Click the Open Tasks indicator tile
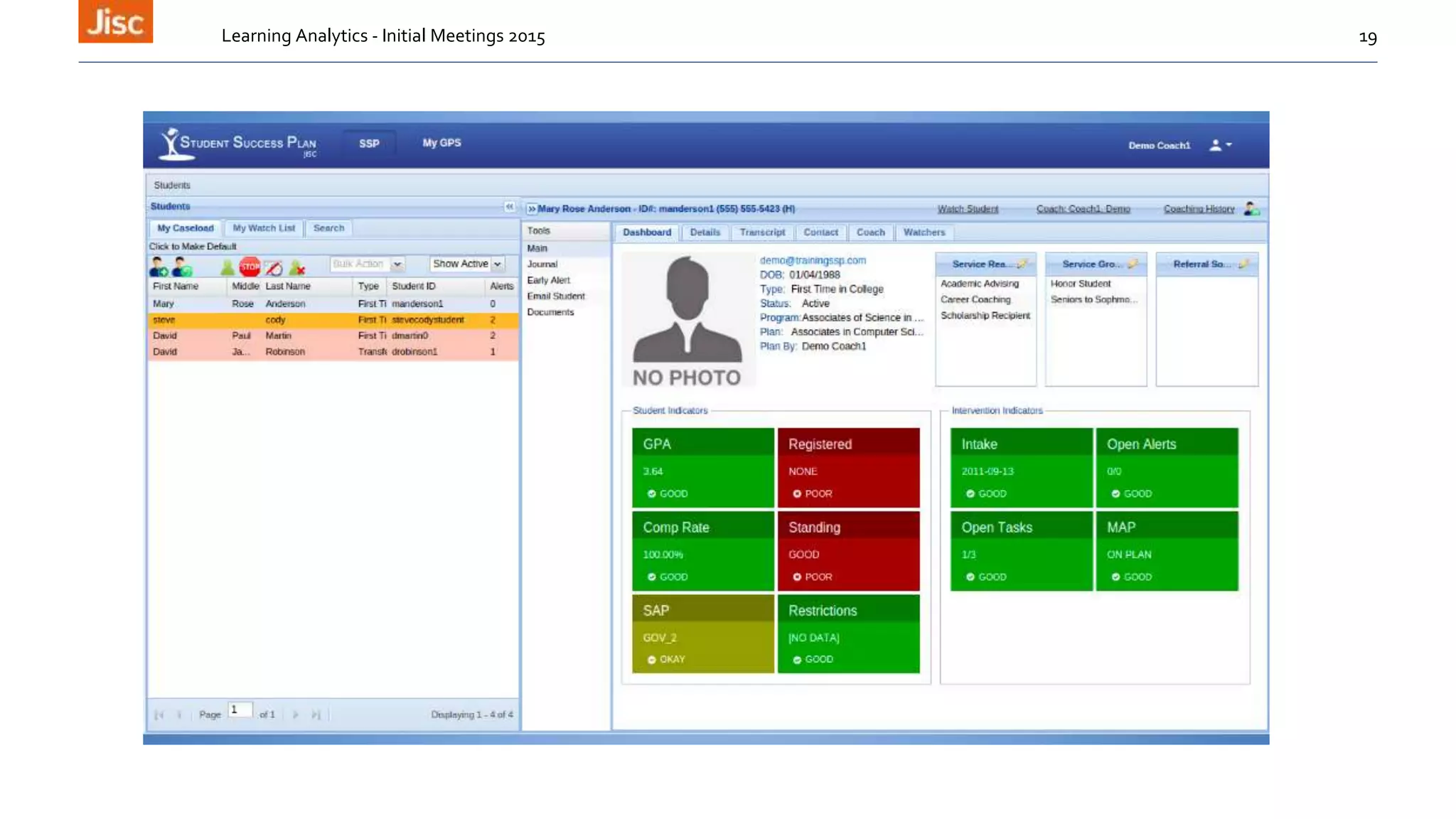Image resolution: width=1456 pixels, height=819 pixels. 1021,550
